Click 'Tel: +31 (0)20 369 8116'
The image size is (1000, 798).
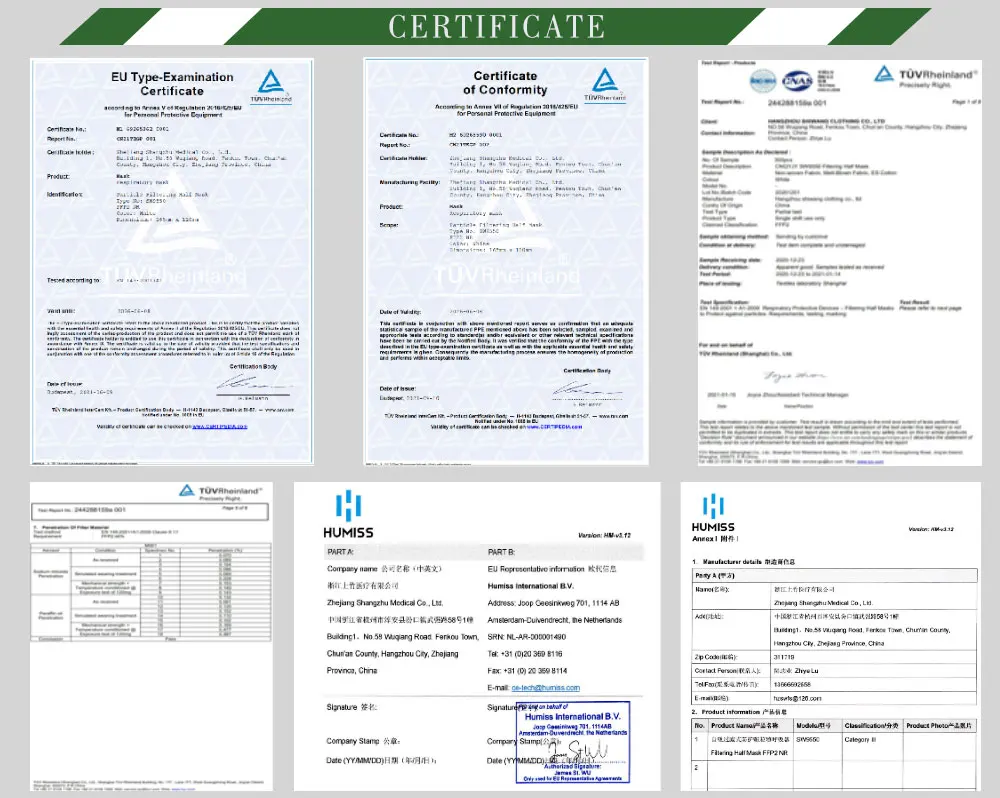click(x=525, y=654)
